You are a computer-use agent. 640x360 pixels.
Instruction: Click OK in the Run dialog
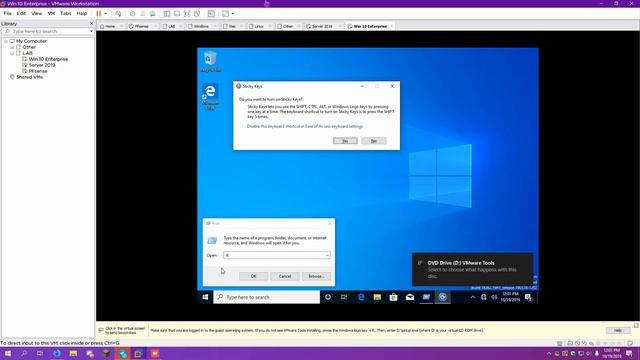coord(253,276)
